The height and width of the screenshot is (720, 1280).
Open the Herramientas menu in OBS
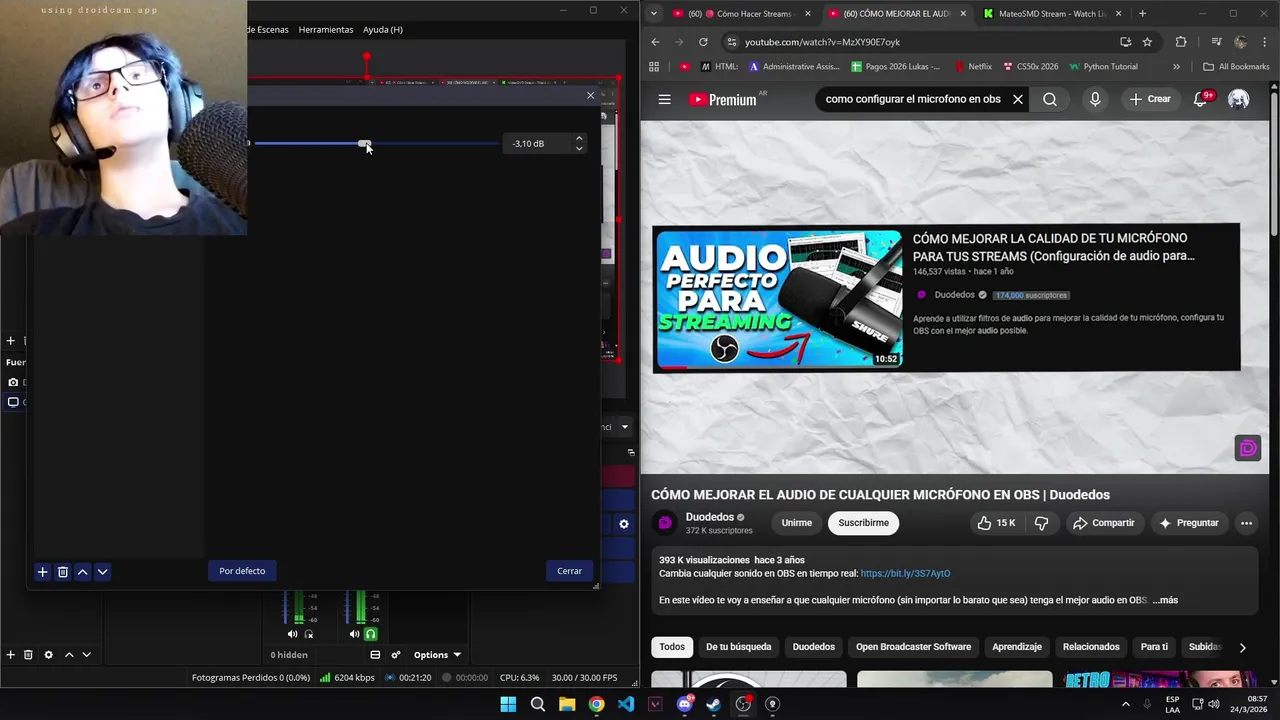326,30
